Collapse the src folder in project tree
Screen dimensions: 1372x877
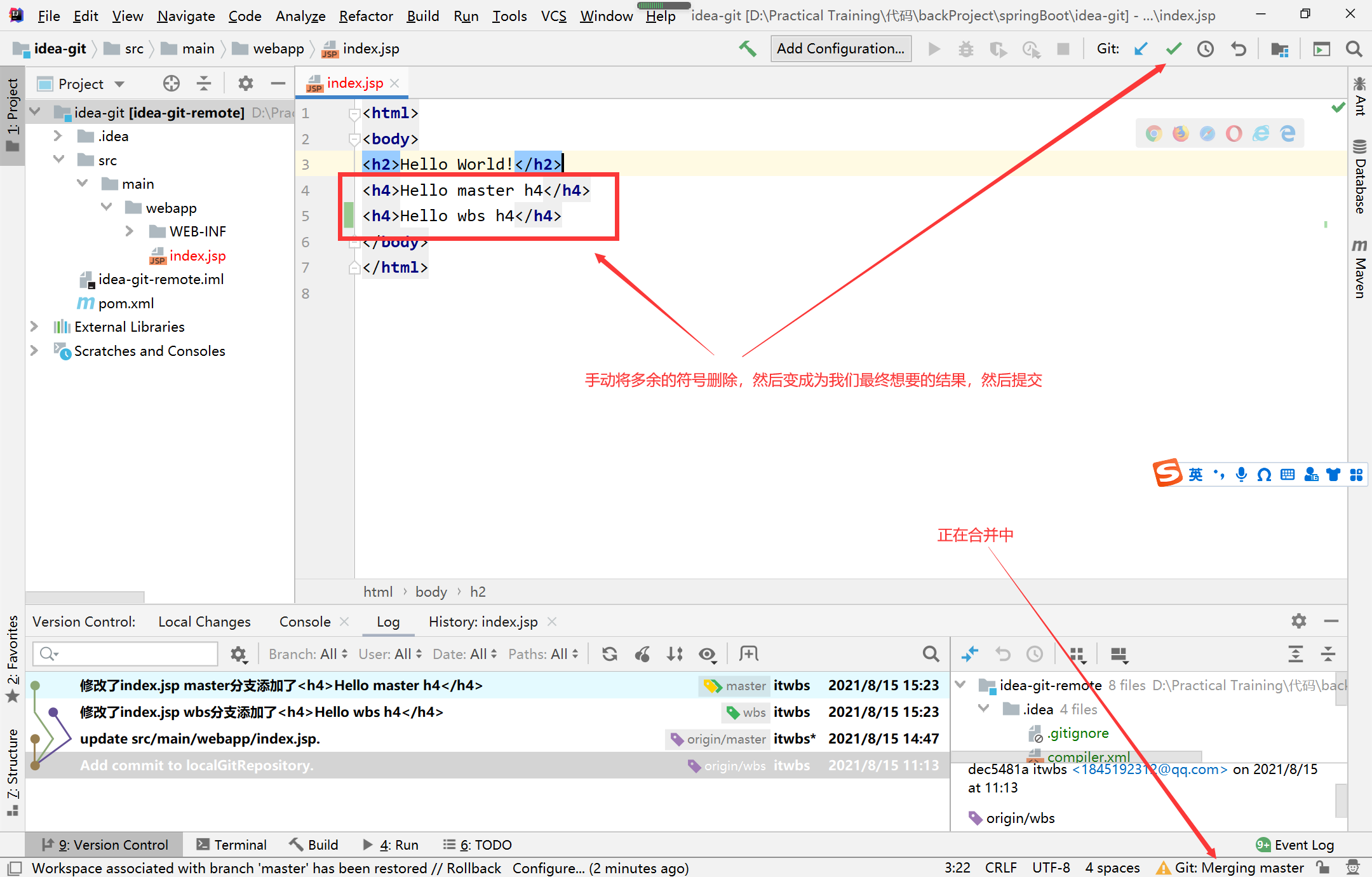(x=58, y=160)
